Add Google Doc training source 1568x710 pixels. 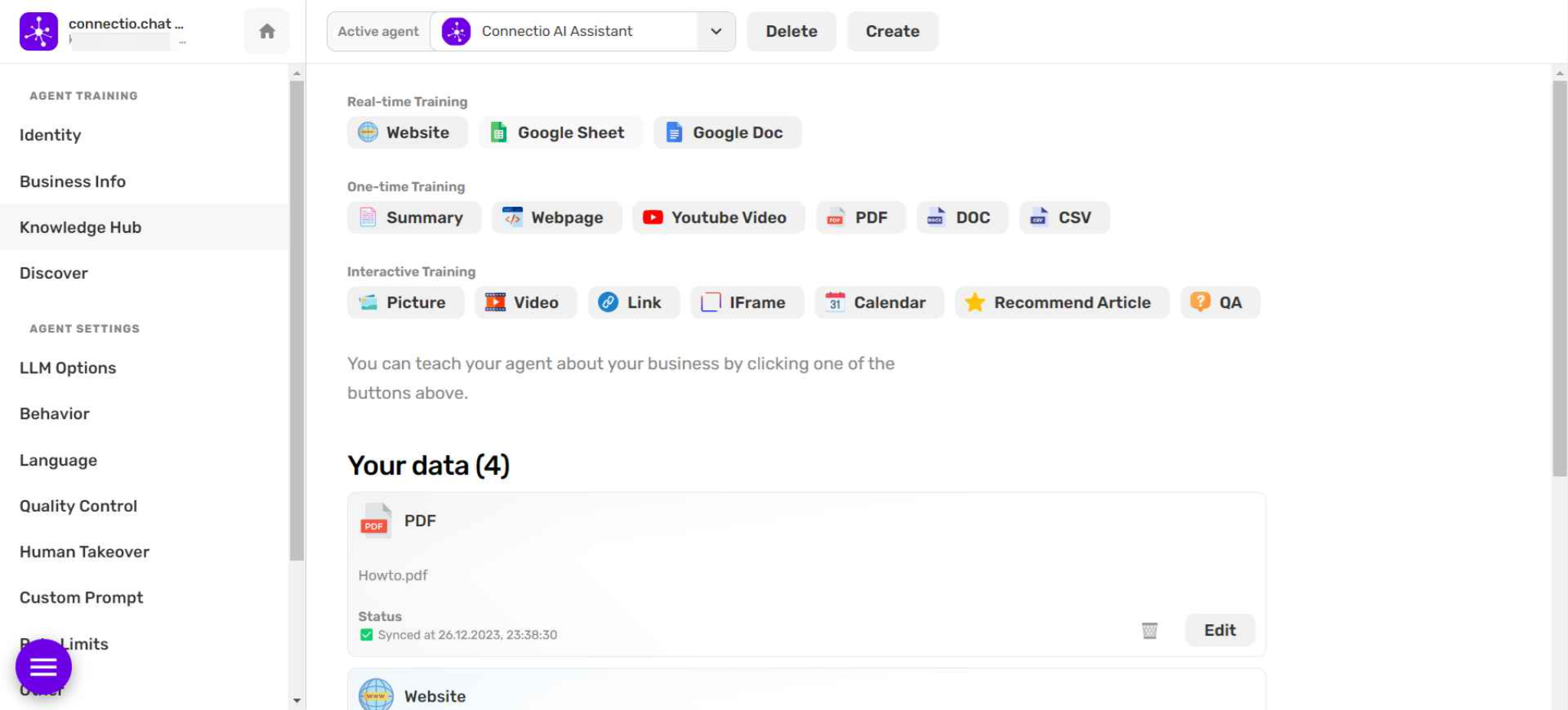point(727,133)
